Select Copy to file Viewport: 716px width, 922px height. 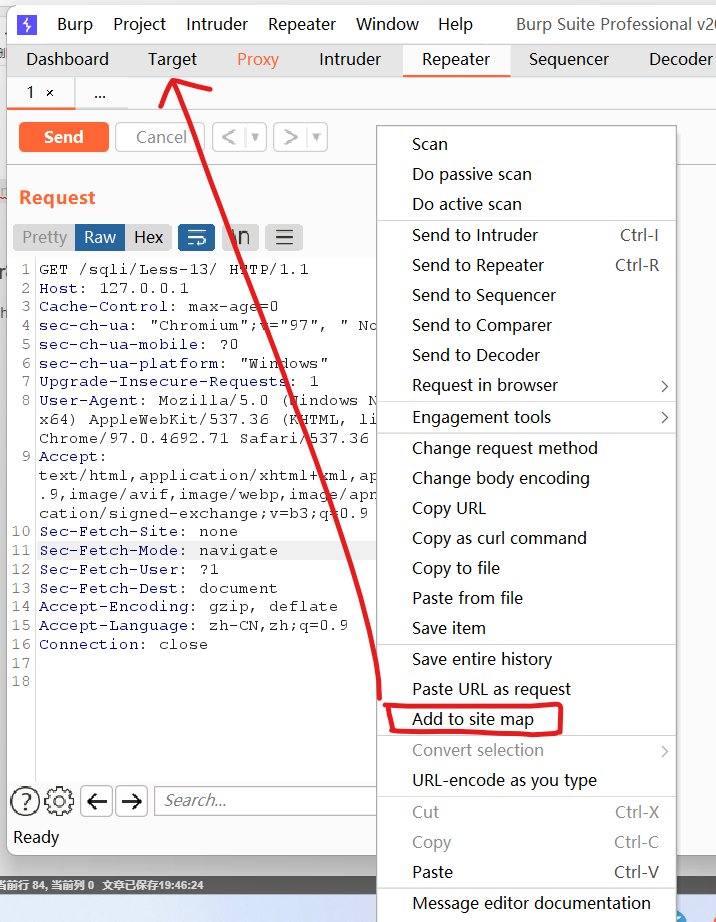coord(526,568)
